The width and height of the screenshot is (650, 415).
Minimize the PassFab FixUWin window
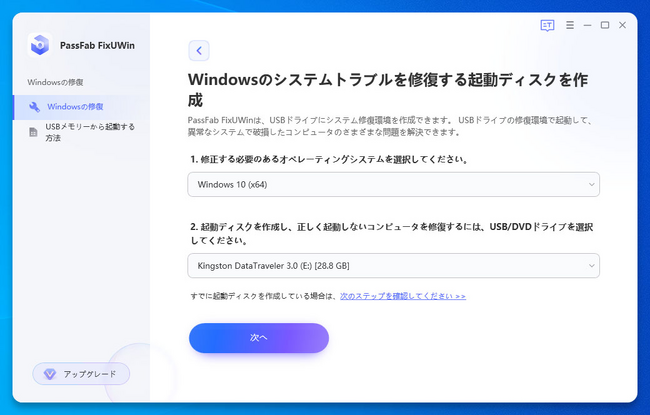pos(587,25)
